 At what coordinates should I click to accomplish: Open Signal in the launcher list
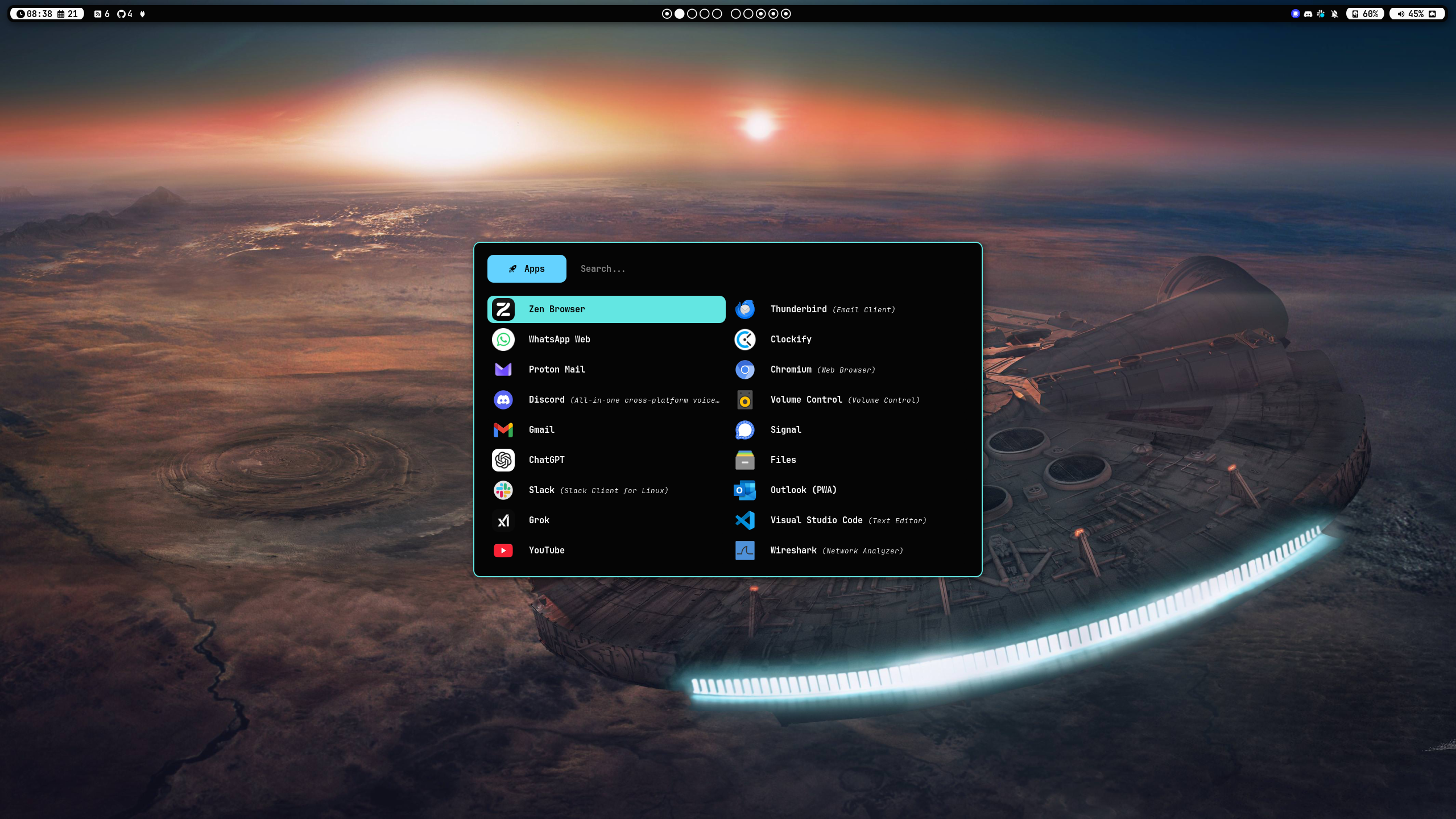coord(849,430)
